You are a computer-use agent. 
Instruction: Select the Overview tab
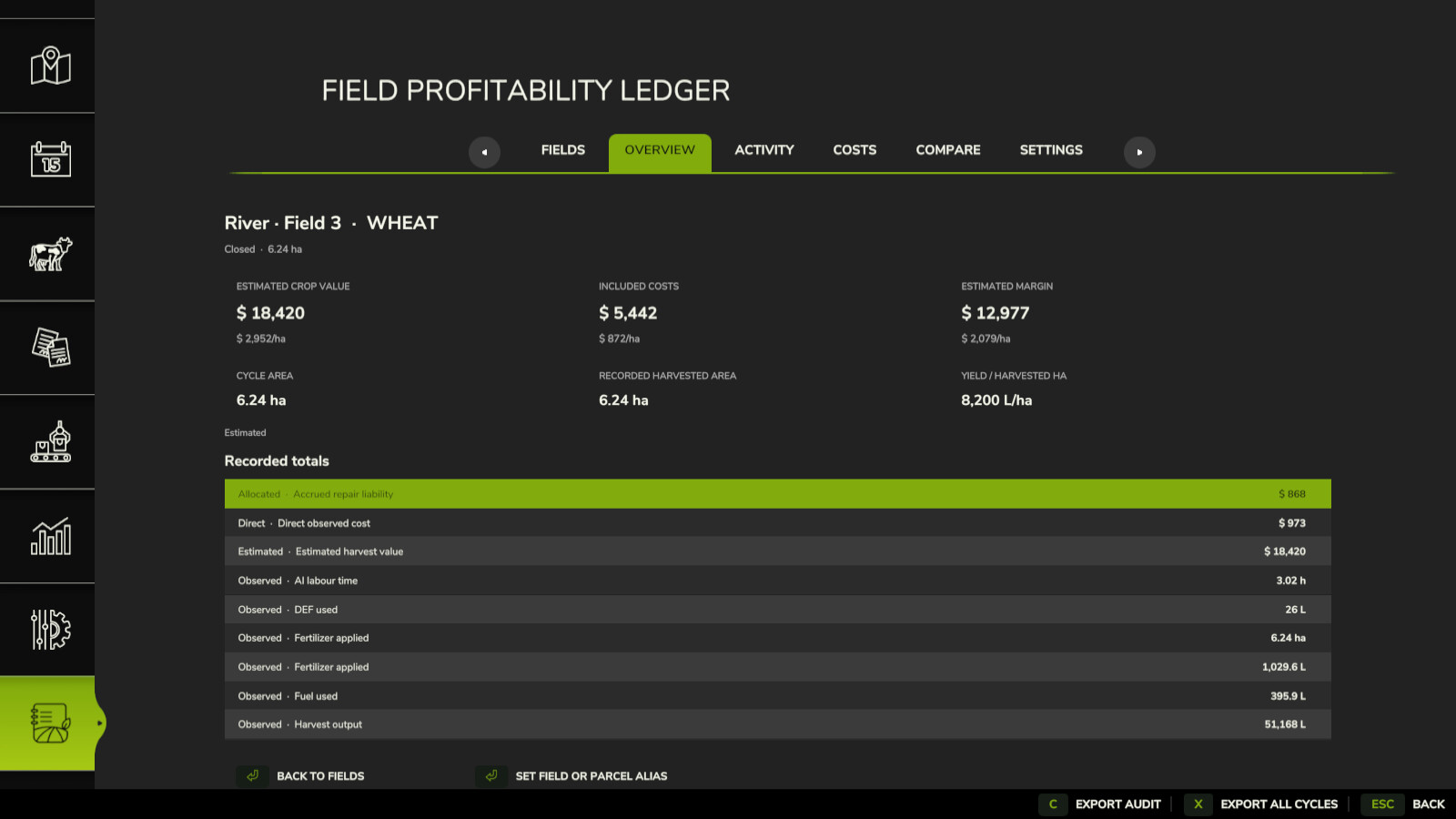pyautogui.click(x=660, y=153)
